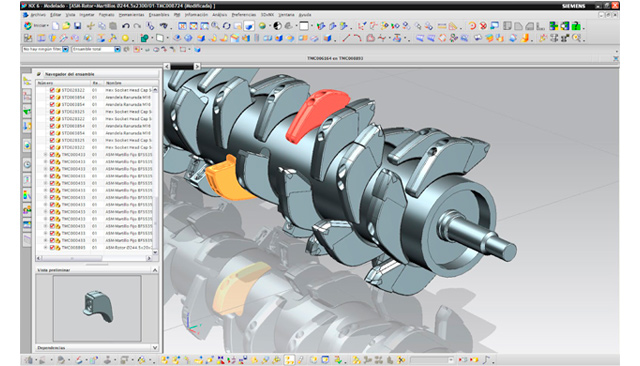The image size is (640, 366).
Task: Click the red X icon in top toolbar
Action: tap(483, 26)
